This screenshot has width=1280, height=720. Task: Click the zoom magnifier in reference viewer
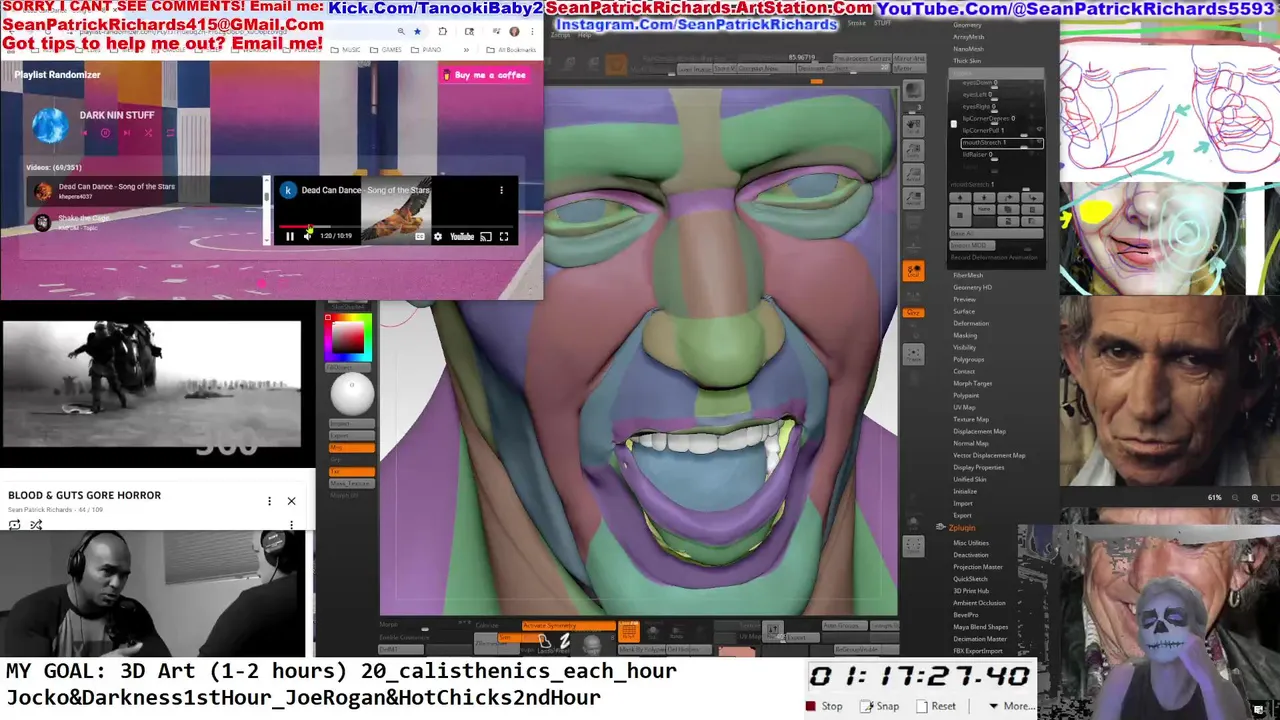click(x=1255, y=497)
